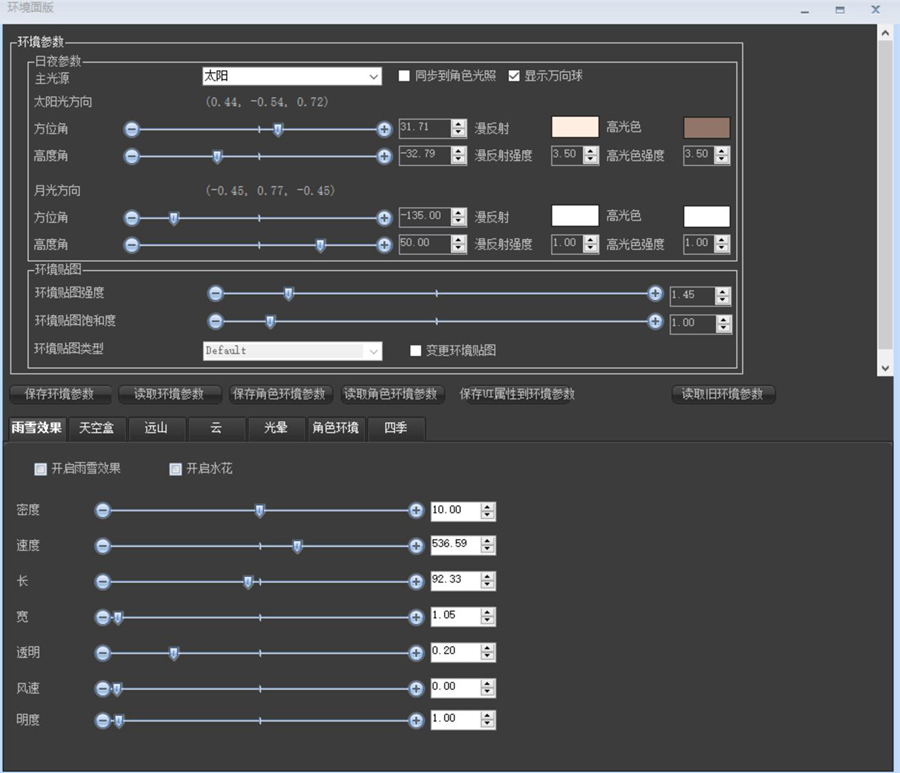This screenshot has height=773, width=900.
Task: Click plus icon on 透明 slider
Action: [416, 653]
